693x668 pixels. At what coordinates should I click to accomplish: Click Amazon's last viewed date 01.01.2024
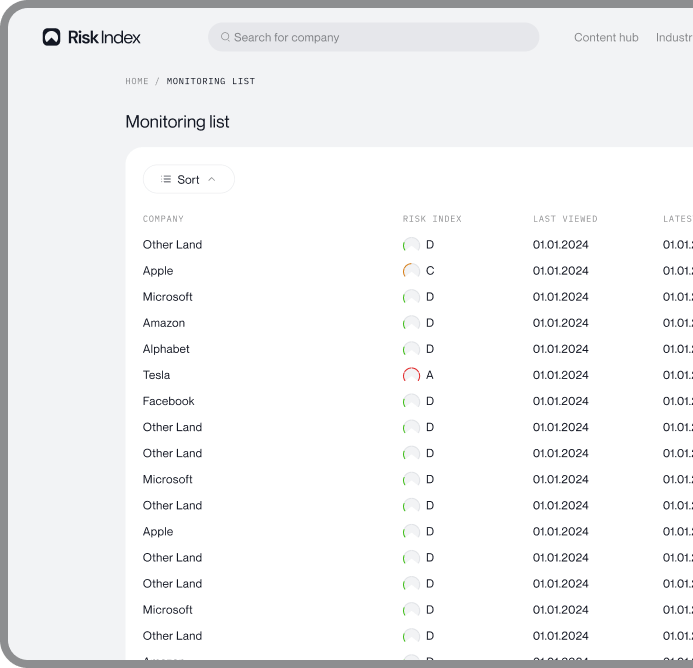[x=560, y=323]
